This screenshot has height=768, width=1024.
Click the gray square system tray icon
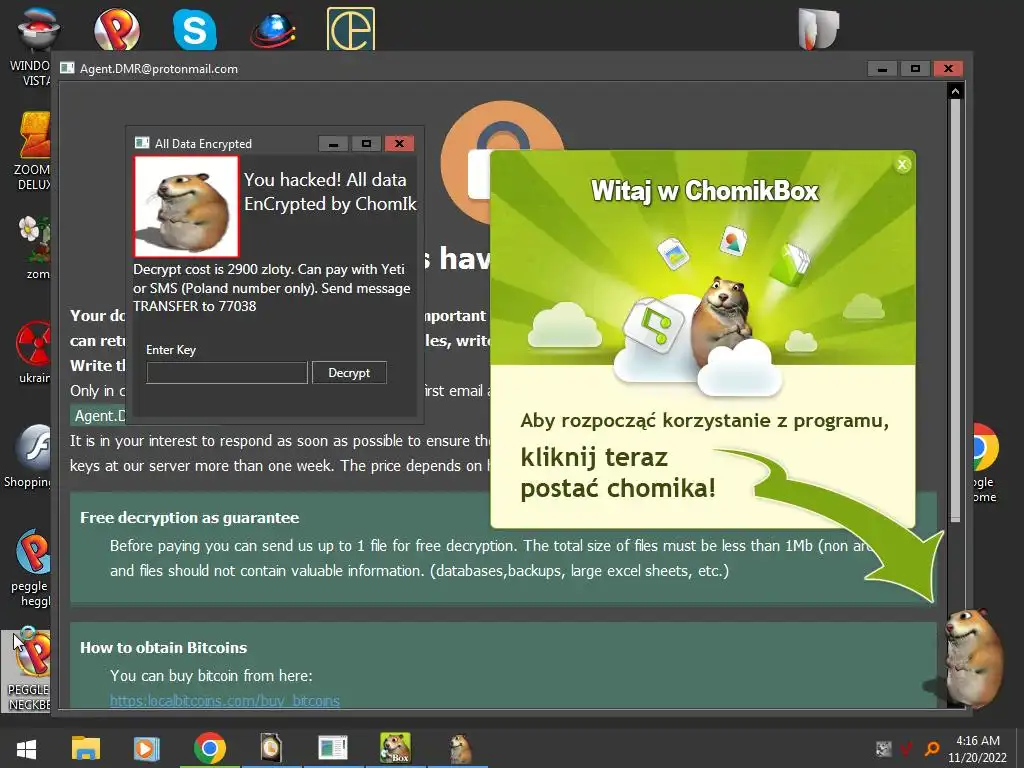point(884,748)
